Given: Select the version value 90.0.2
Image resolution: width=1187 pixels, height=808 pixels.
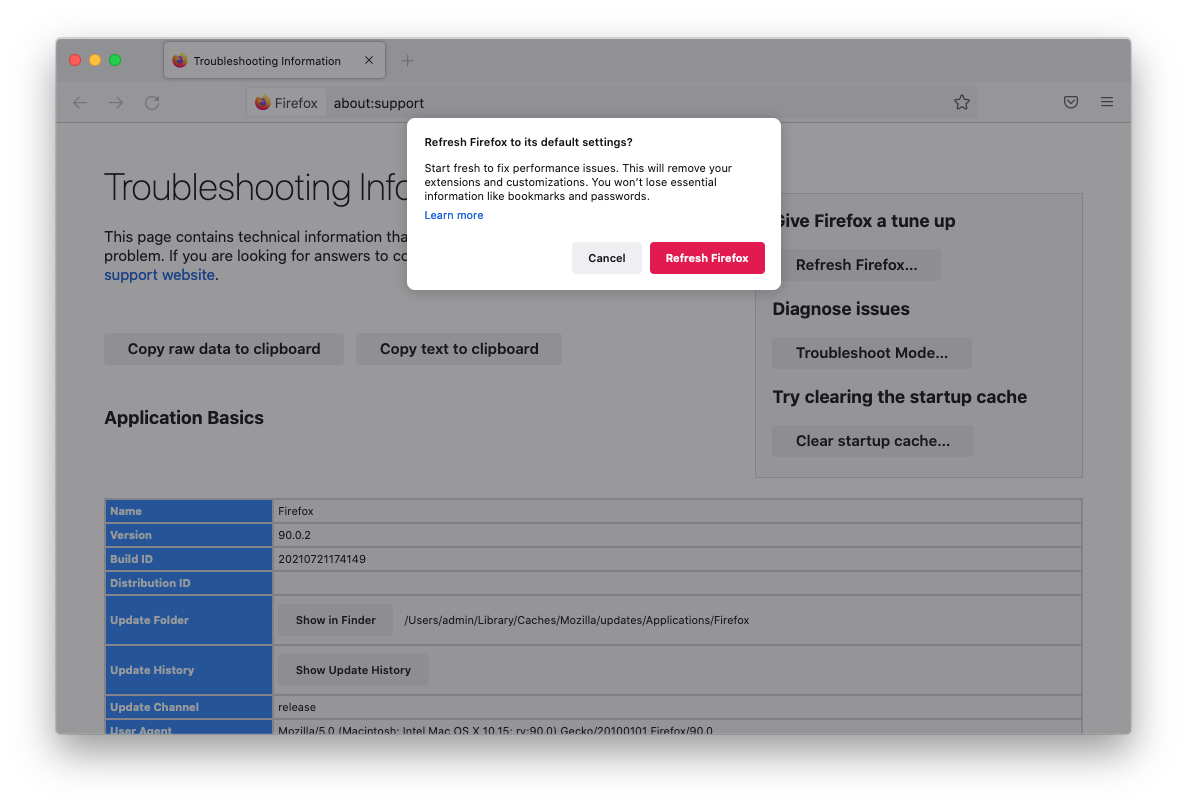Looking at the screenshot, I should [x=294, y=535].
